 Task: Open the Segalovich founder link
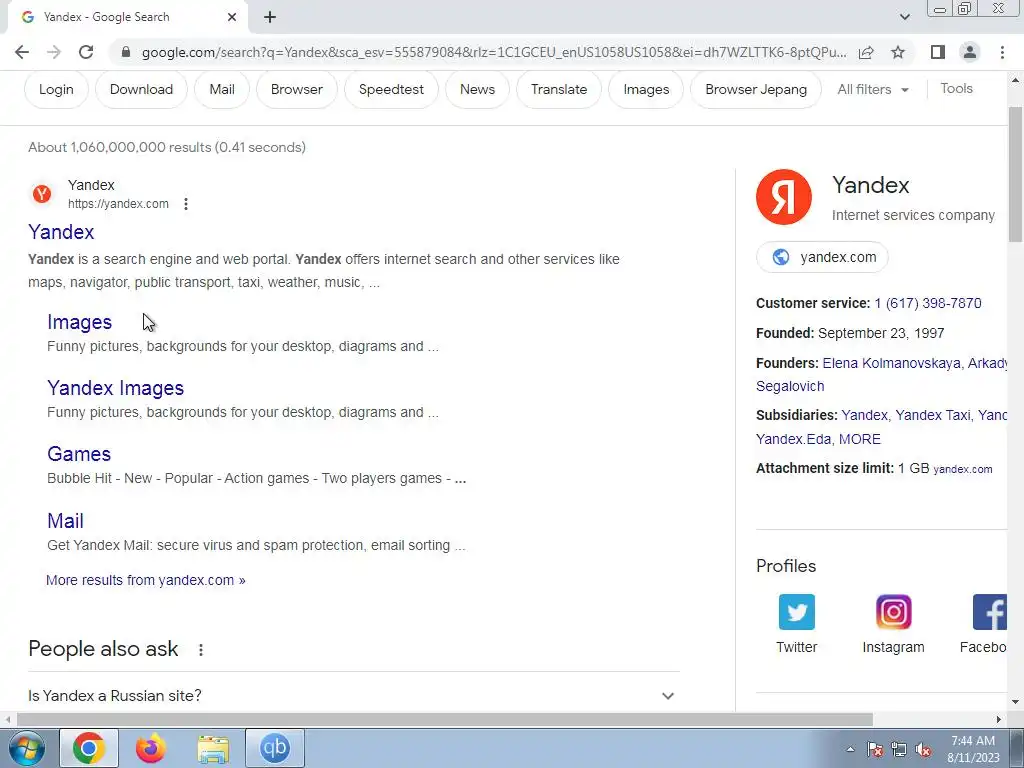point(790,386)
